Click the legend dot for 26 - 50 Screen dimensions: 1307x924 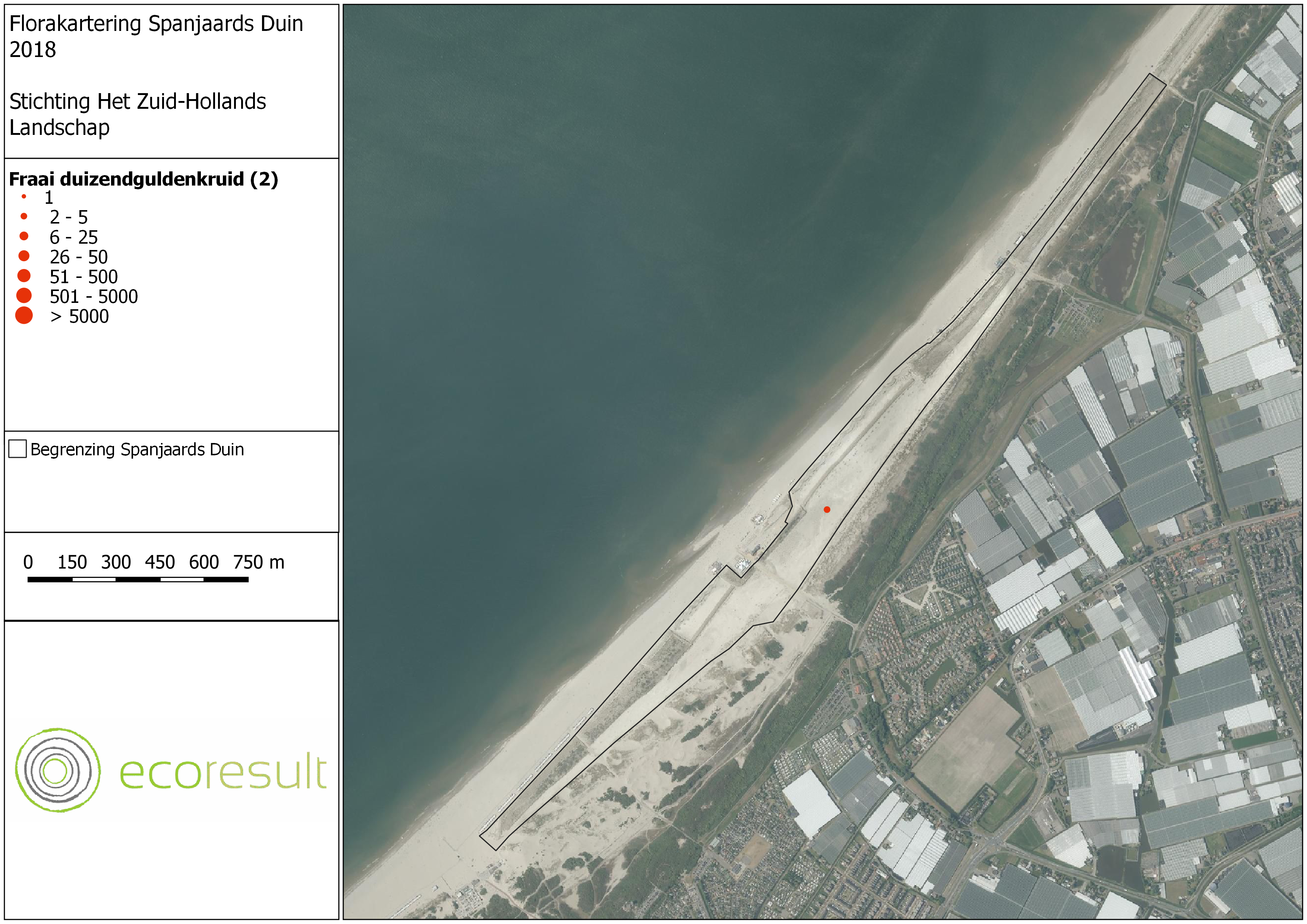point(24,256)
